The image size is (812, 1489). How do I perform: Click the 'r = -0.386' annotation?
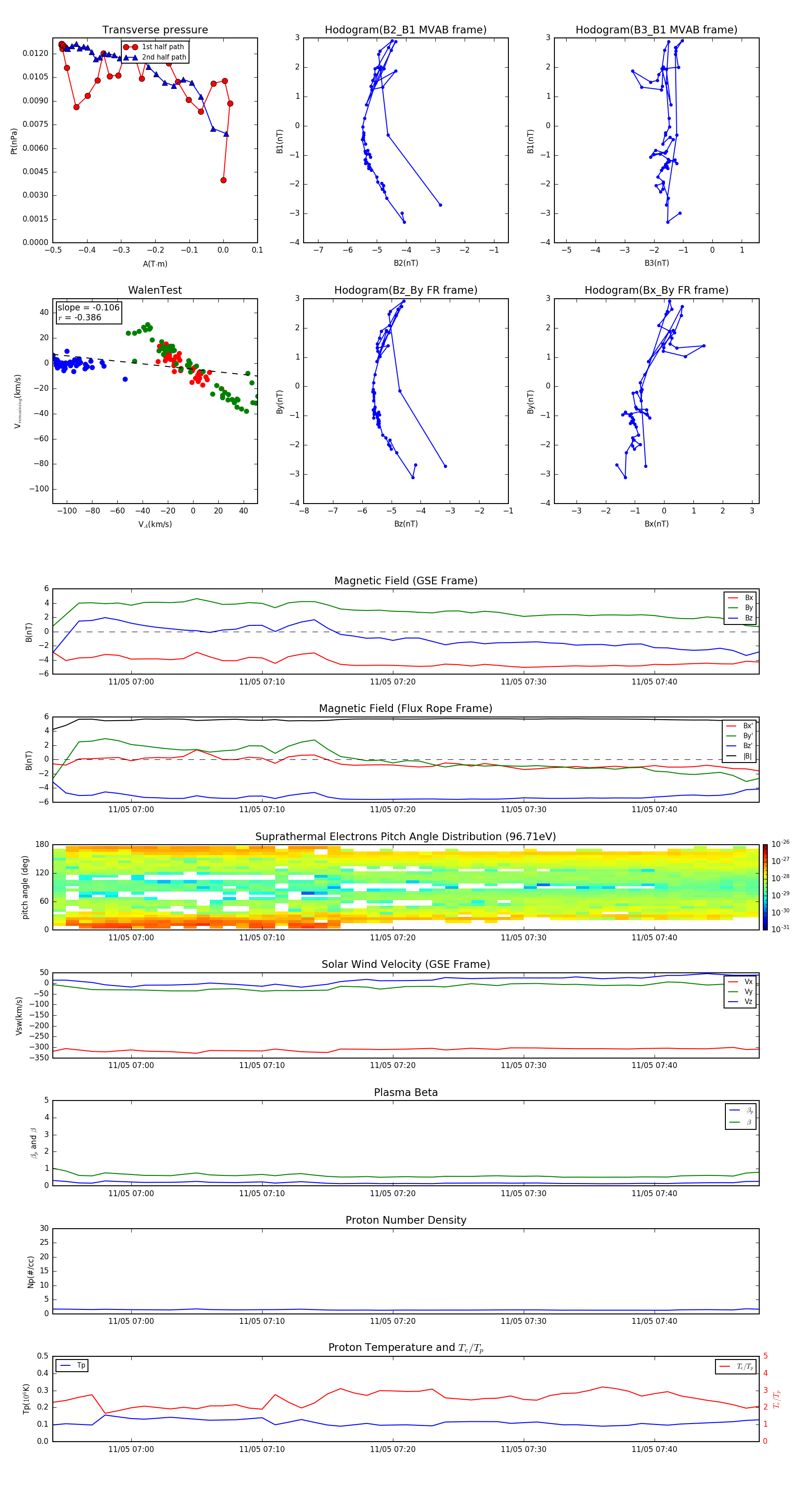tap(79, 317)
